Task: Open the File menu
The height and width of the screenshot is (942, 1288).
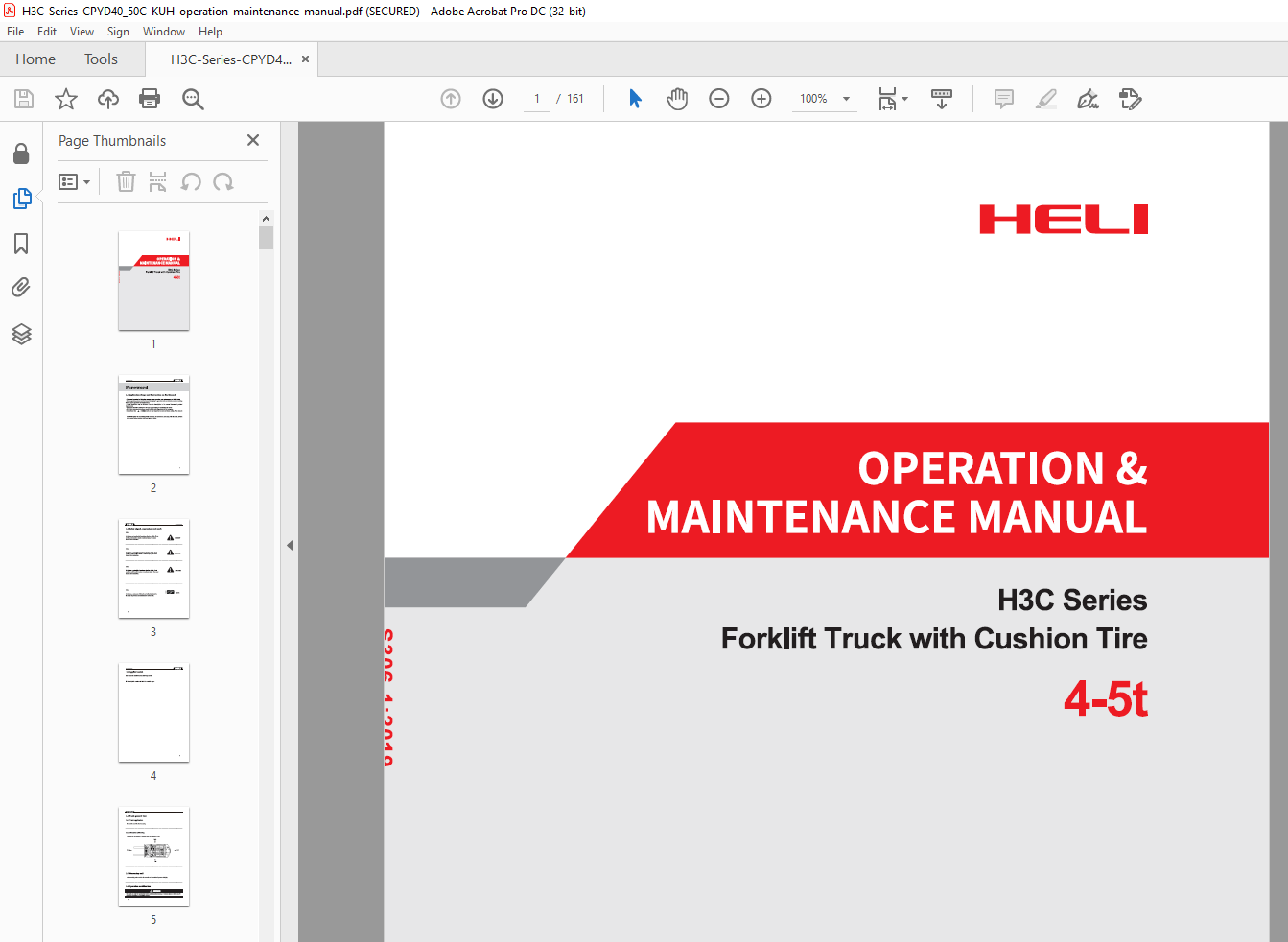Action: tap(15, 32)
